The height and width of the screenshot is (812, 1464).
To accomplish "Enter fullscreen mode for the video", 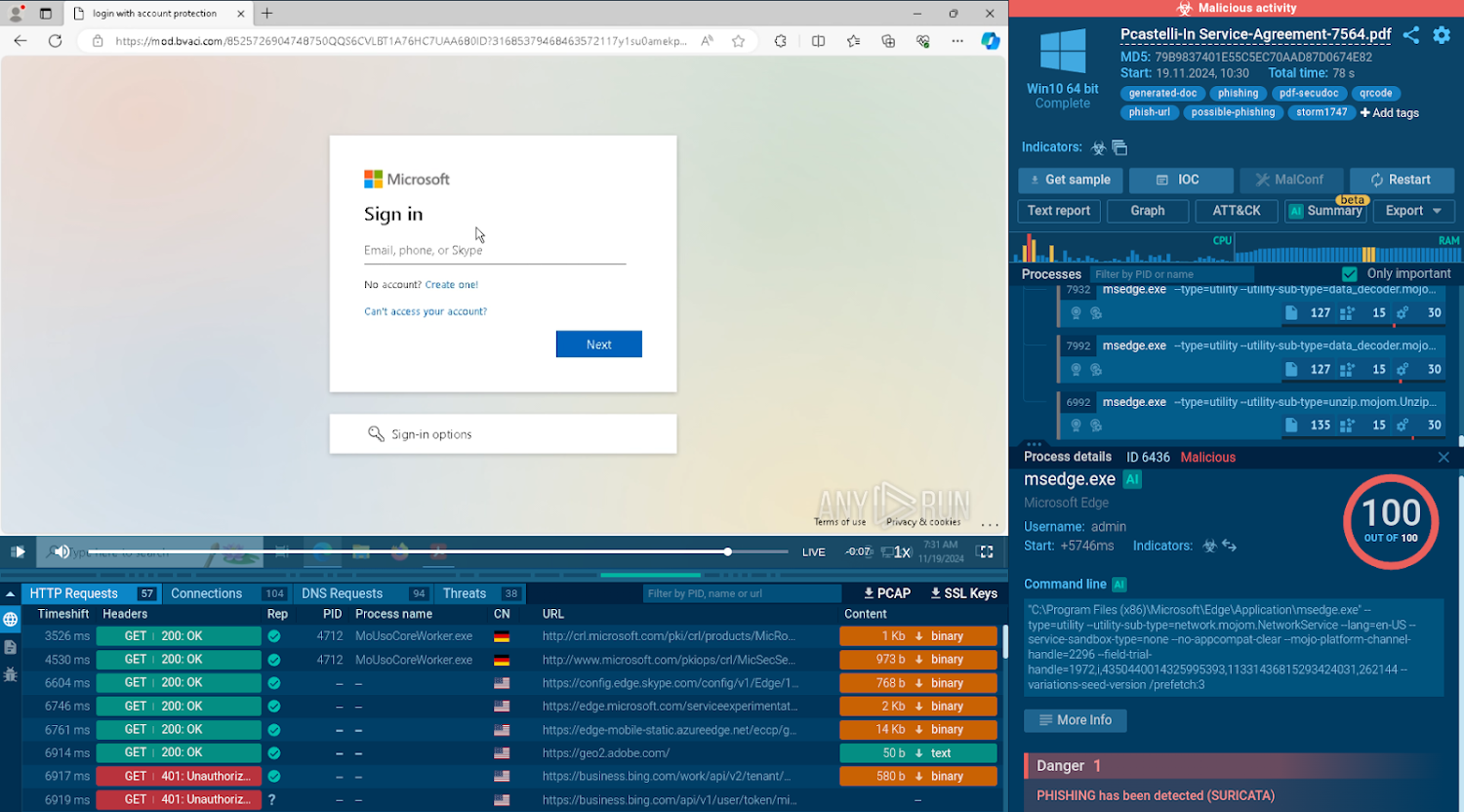I will pos(986,551).
